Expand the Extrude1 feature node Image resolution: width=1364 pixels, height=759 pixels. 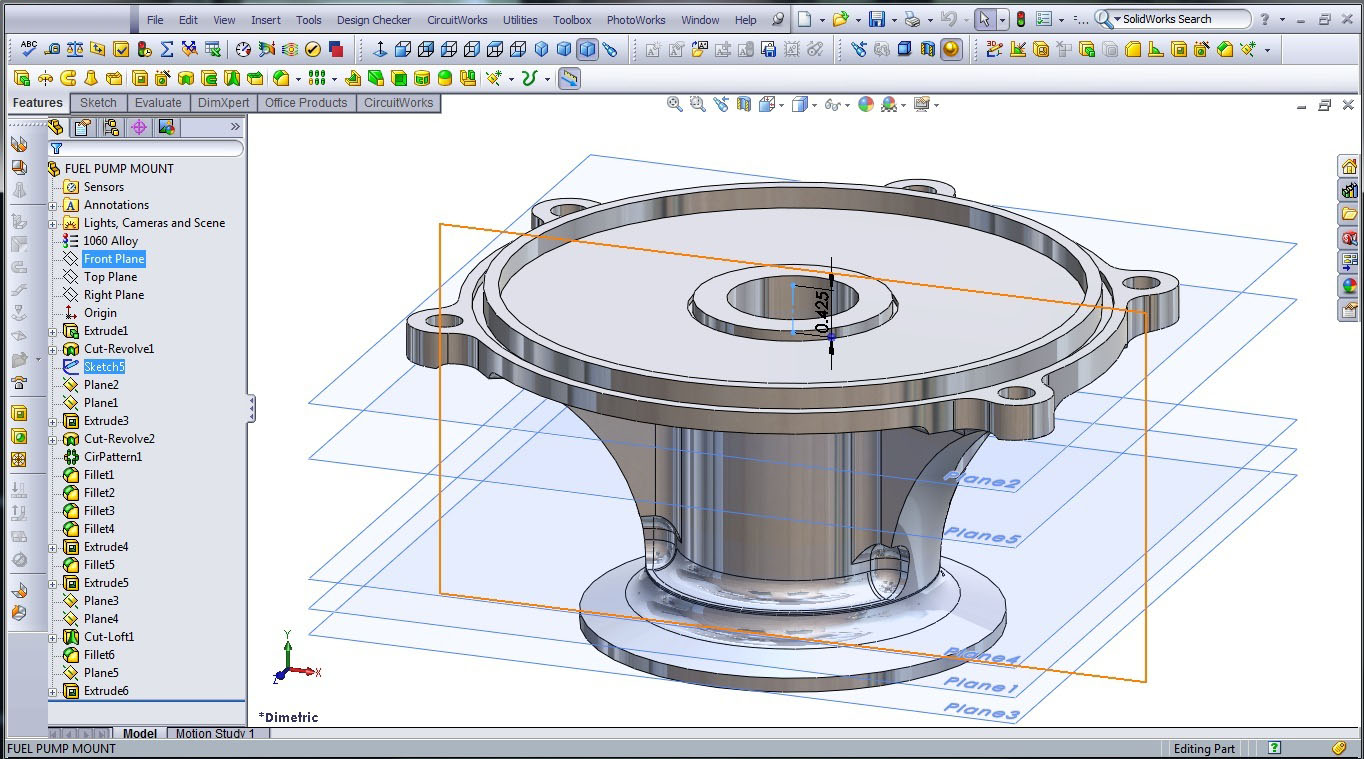pos(53,331)
